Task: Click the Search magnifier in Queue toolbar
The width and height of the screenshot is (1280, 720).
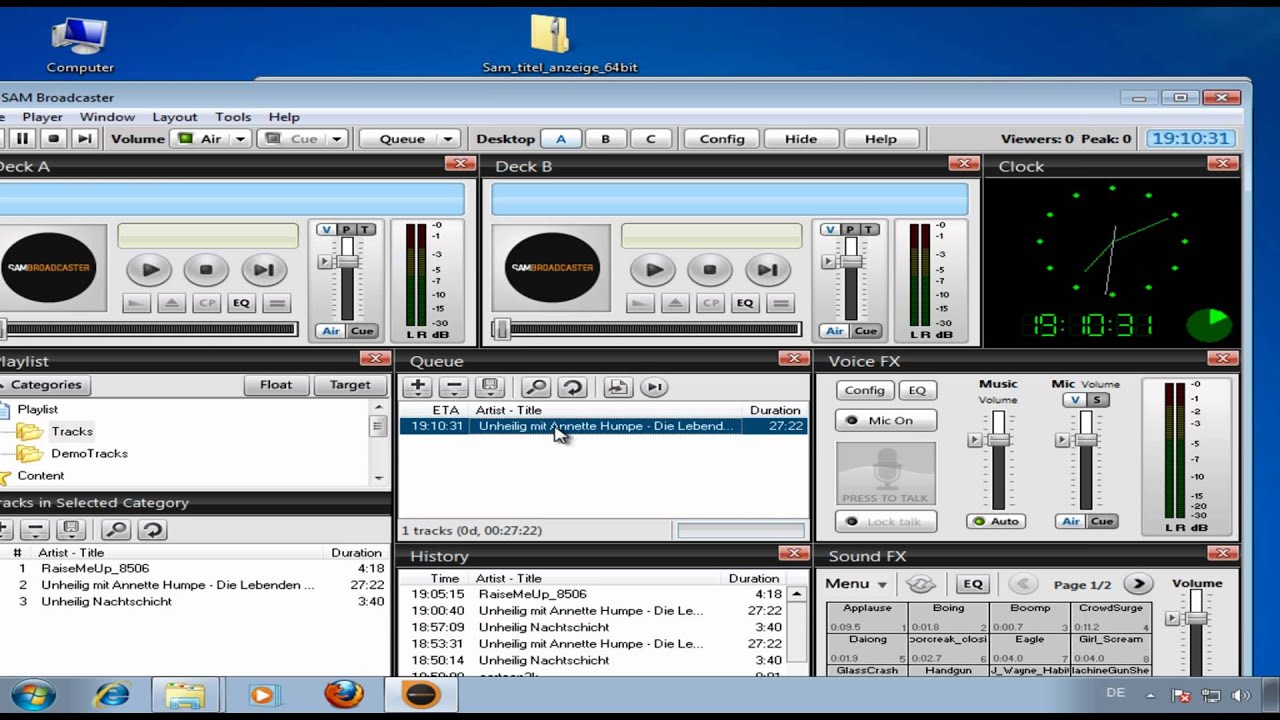Action: coord(536,387)
